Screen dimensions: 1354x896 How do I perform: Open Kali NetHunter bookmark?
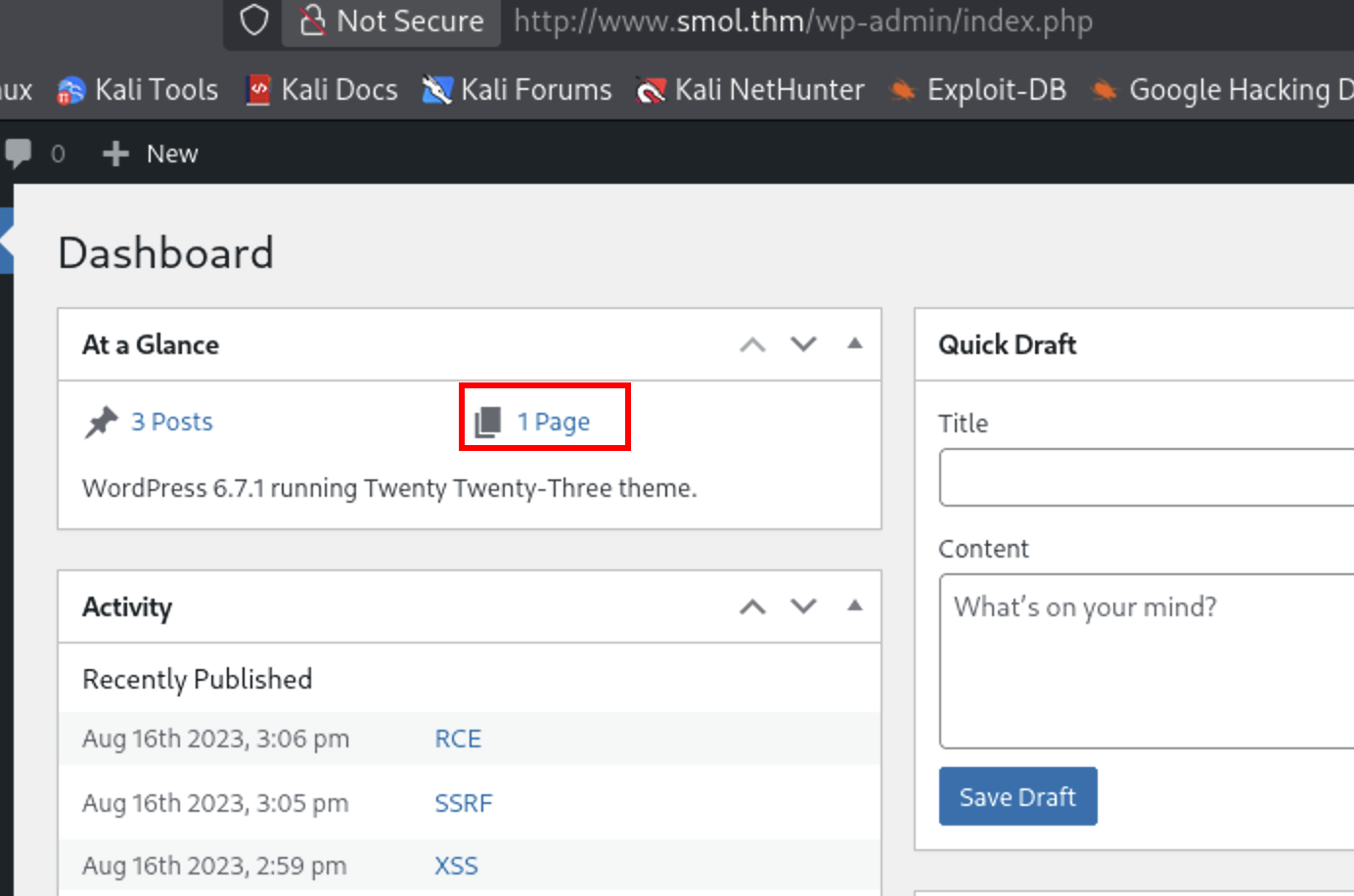750,90
